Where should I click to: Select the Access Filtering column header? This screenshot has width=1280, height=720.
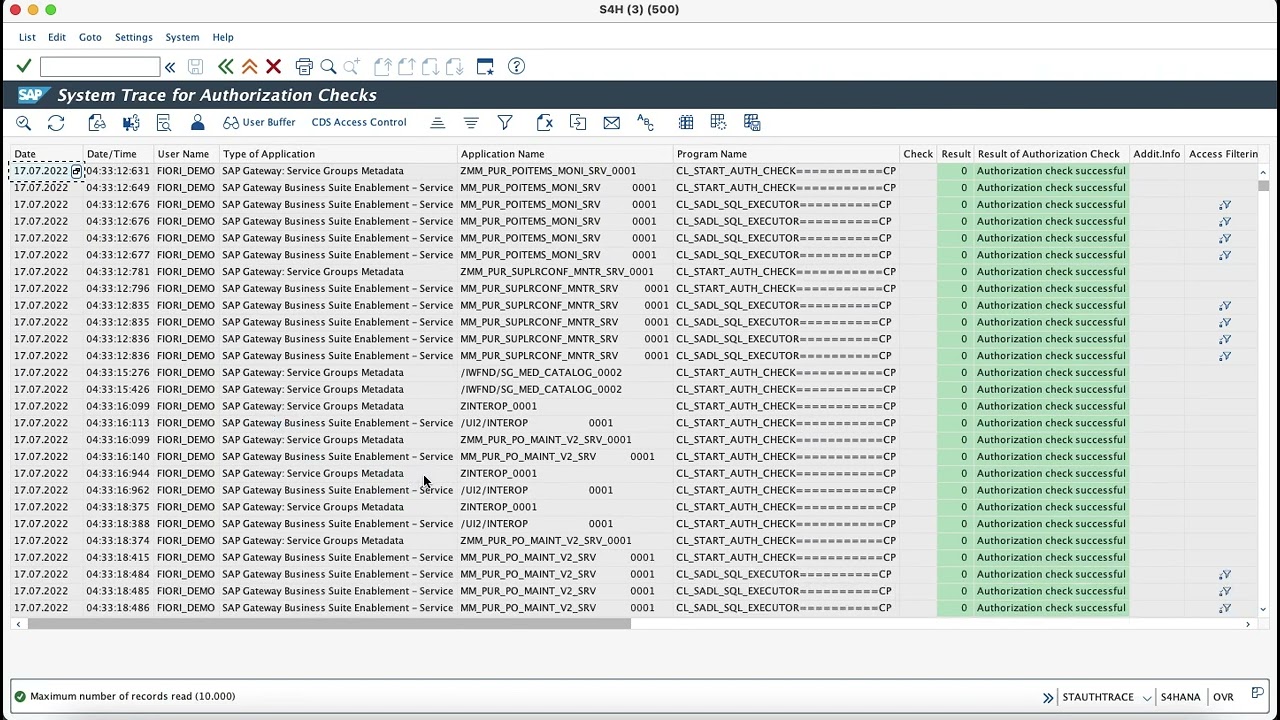click(x=1222, y=154)
